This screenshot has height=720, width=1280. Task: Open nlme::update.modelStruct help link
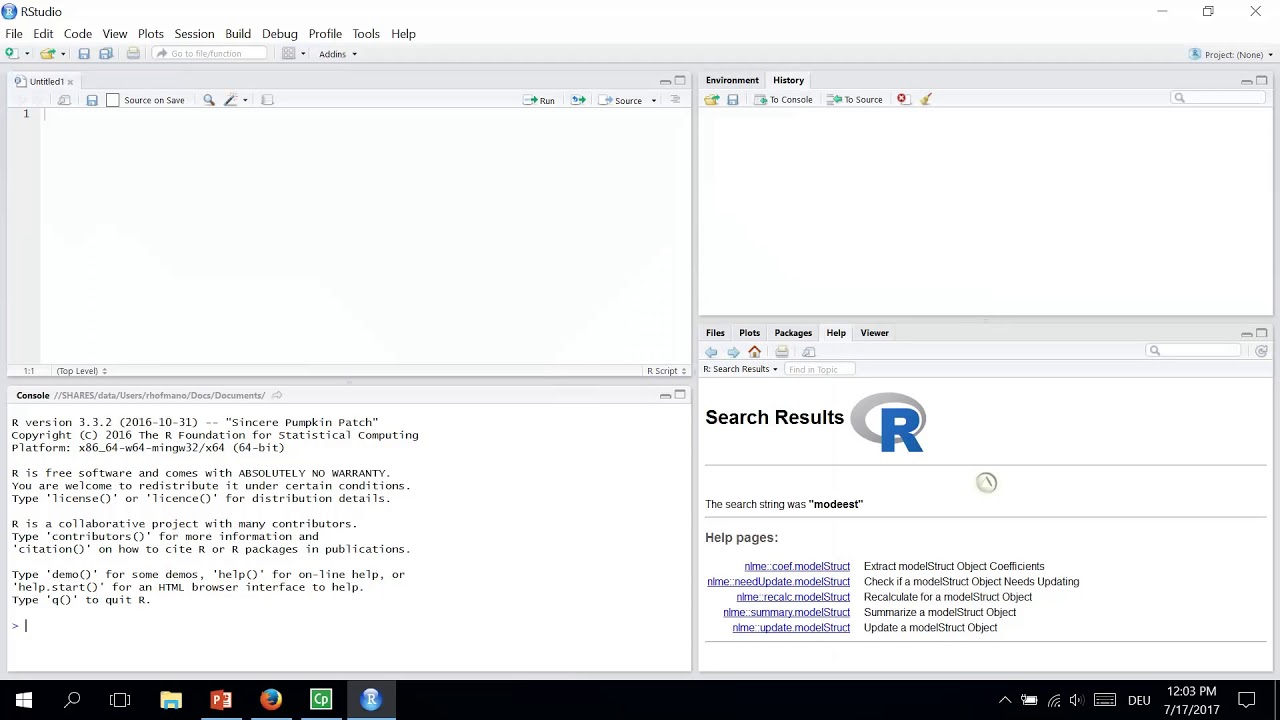click(x=791, y=628)
